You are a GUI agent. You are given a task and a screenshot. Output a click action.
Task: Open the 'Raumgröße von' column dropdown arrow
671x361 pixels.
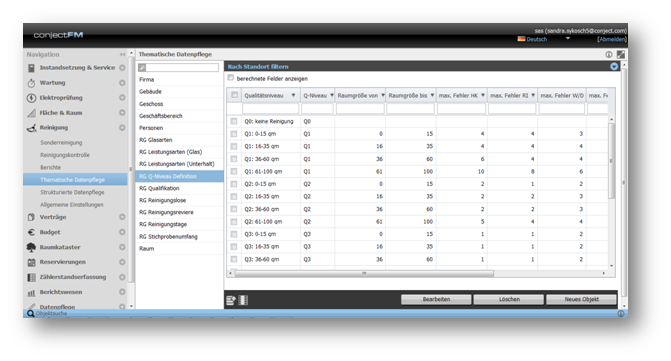tap(383, 95)
